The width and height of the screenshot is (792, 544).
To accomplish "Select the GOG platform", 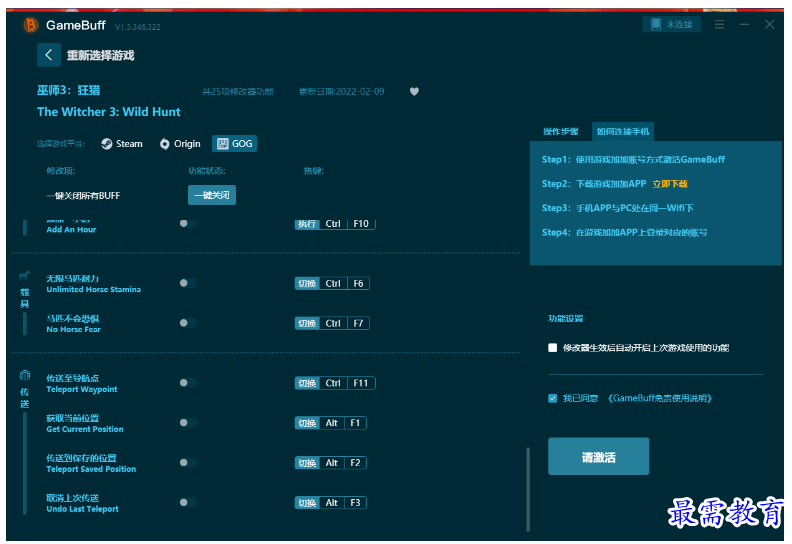I will click(x=234, y=144).
